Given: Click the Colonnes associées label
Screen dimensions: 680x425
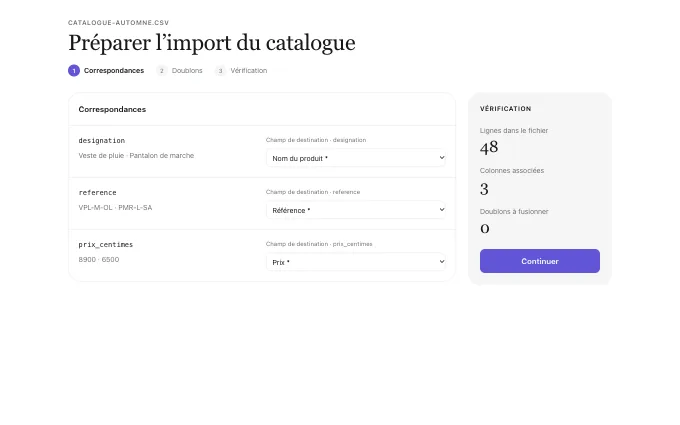Looking at the screenshot, I should (511, 170).
